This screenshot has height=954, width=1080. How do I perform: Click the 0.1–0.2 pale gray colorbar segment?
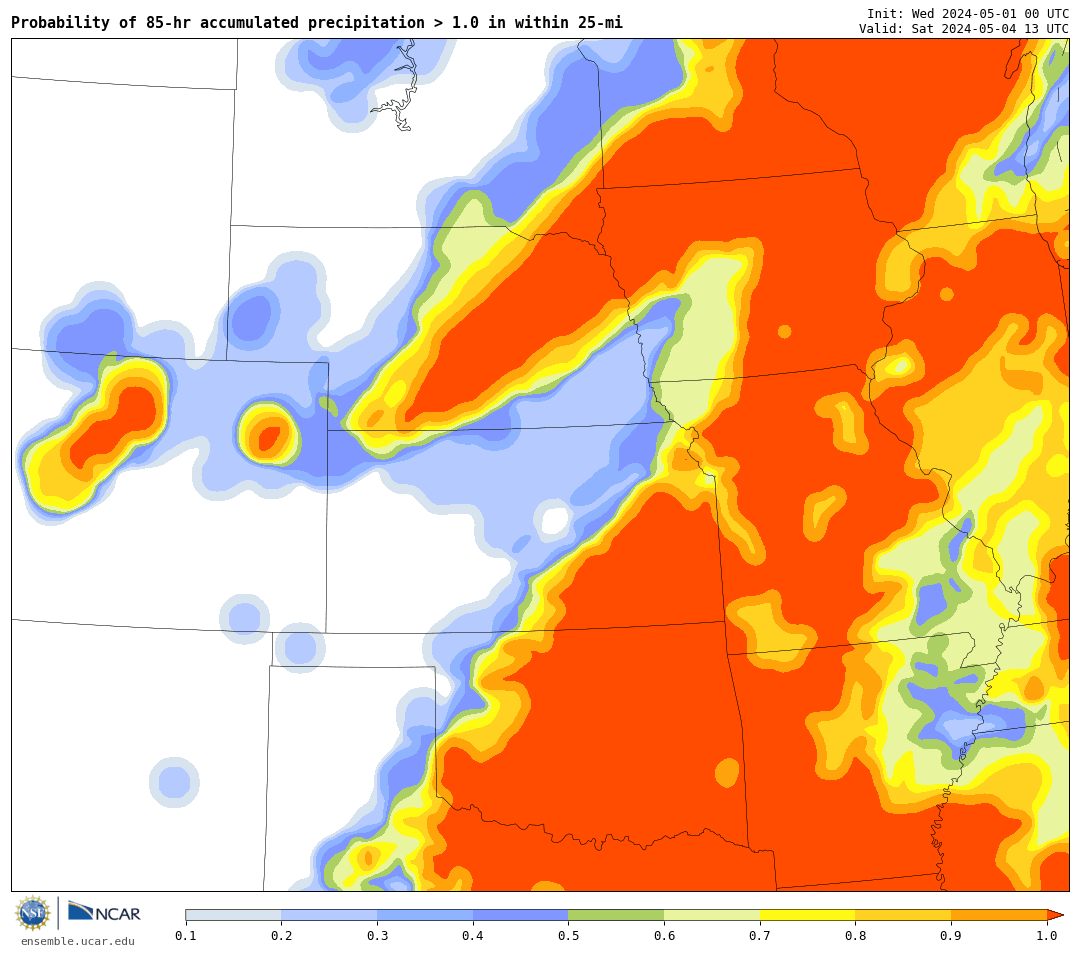pyautogui.click(x=233, y=915)
